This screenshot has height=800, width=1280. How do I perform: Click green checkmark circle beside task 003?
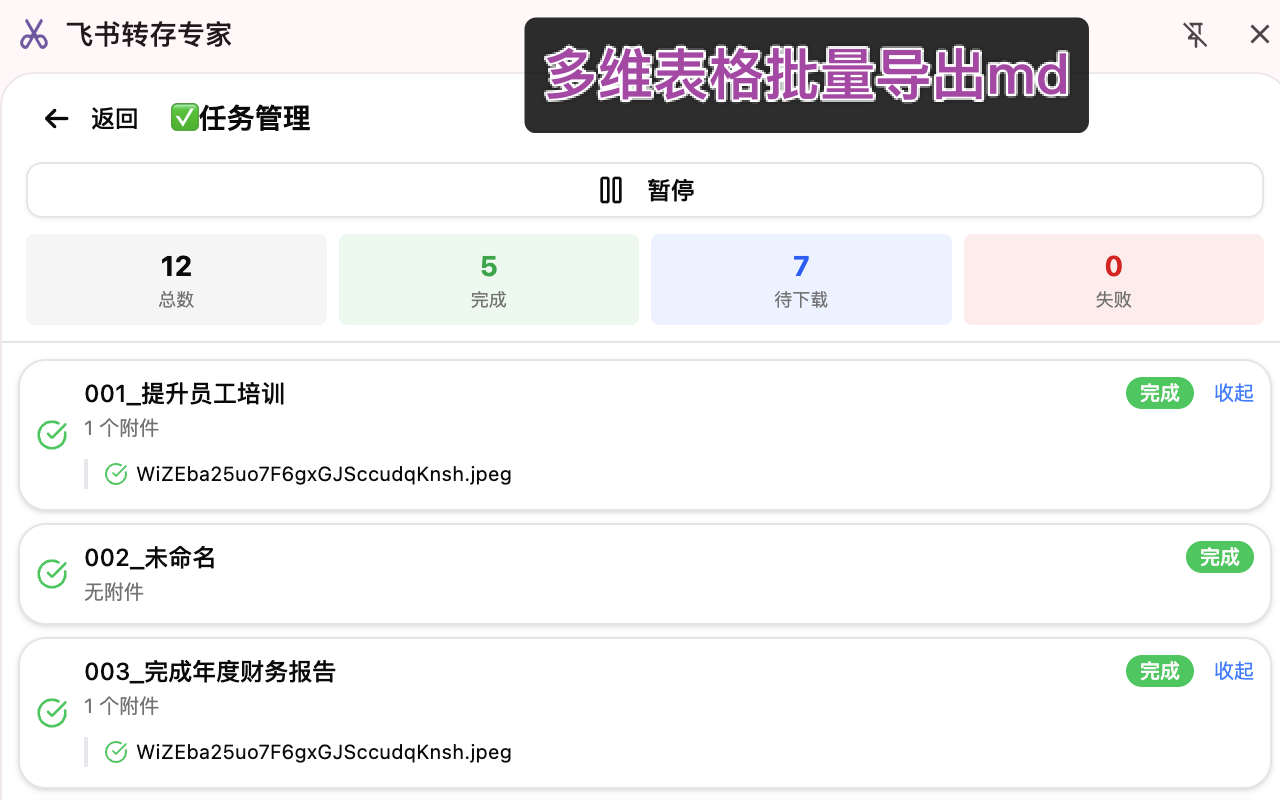(51, 713)
